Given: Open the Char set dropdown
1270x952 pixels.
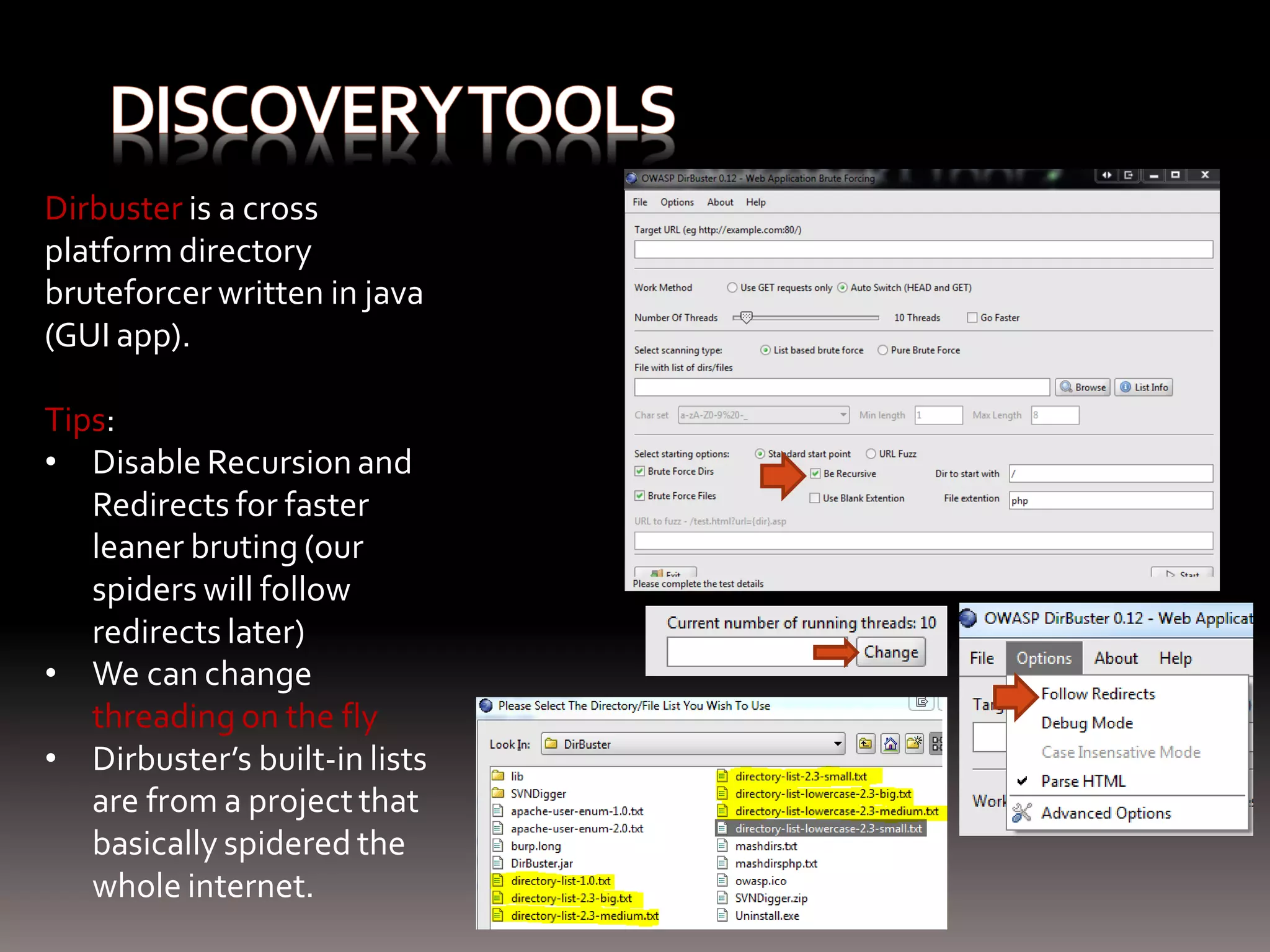Looking at the screenshot, I should 763,415.
